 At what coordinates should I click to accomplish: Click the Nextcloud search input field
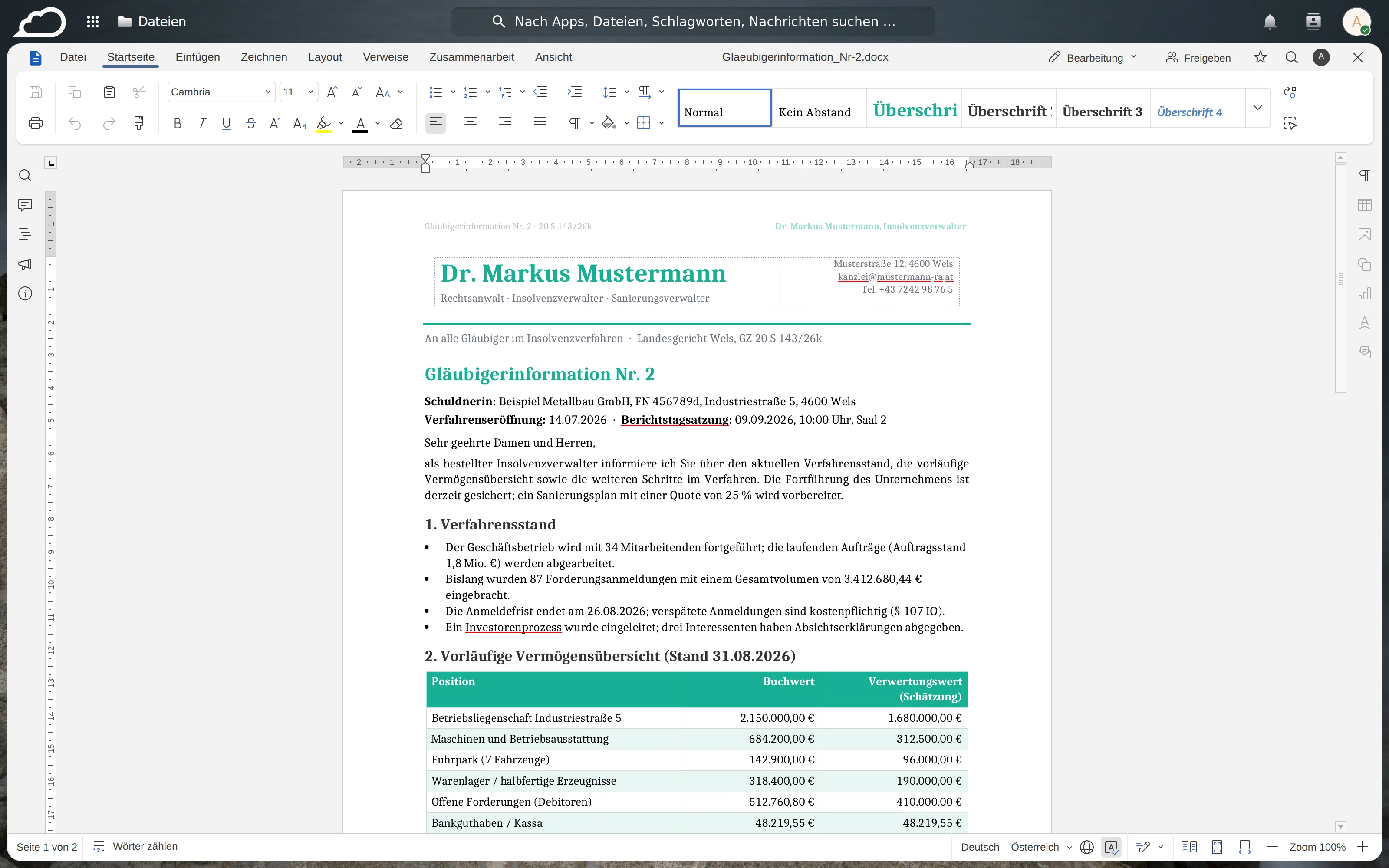coord(693,21)
